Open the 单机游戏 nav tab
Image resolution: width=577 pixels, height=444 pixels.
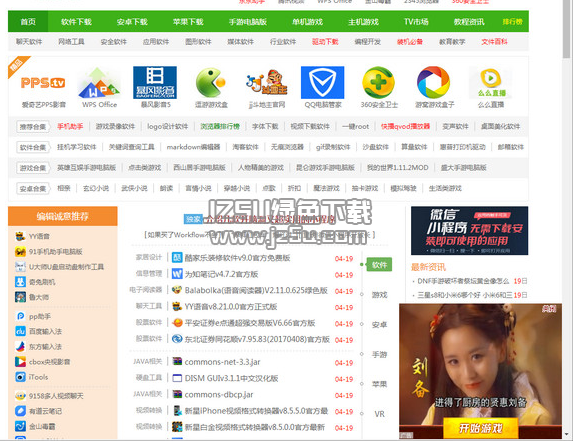pyautogui.click(x=307, y=22)
